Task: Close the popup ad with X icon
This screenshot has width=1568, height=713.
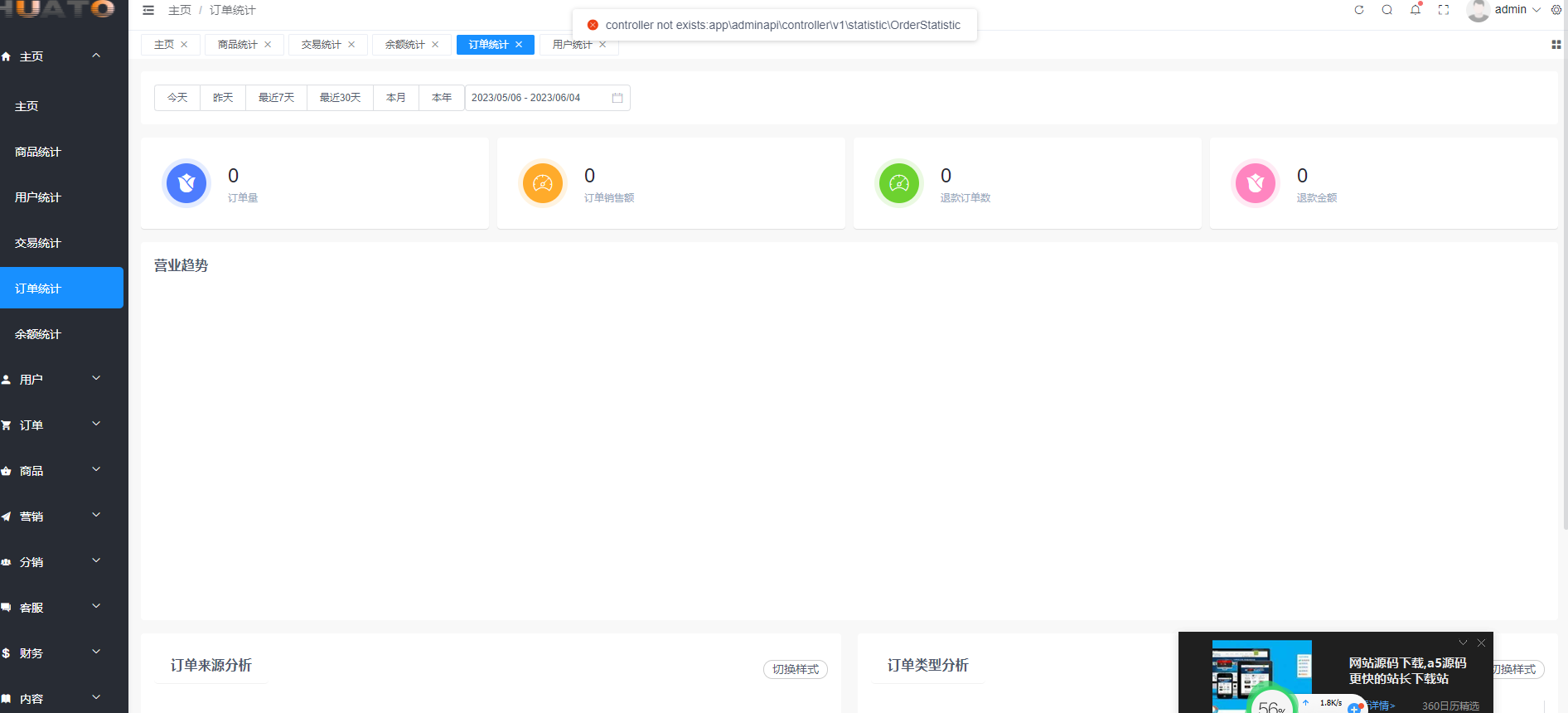Action: click(1481, 643)
